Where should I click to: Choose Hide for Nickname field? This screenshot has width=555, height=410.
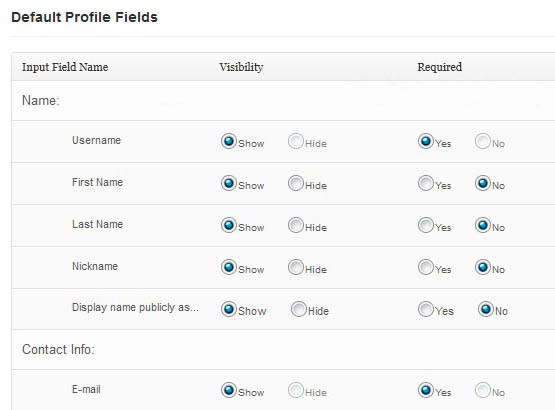coord(296,267)
